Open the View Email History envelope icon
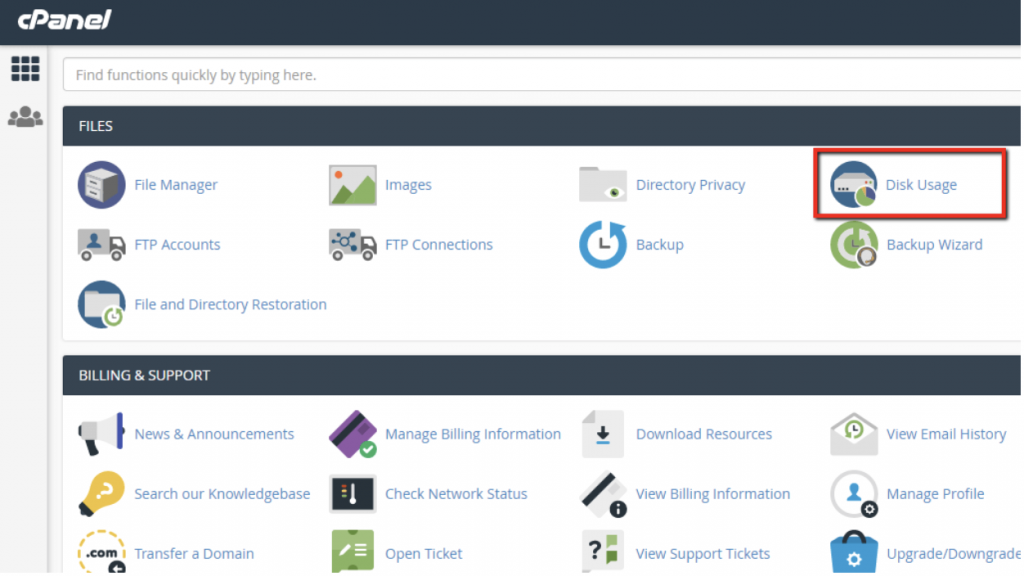The width and height of the screenshot is (1024, 576). pos(854,434)
